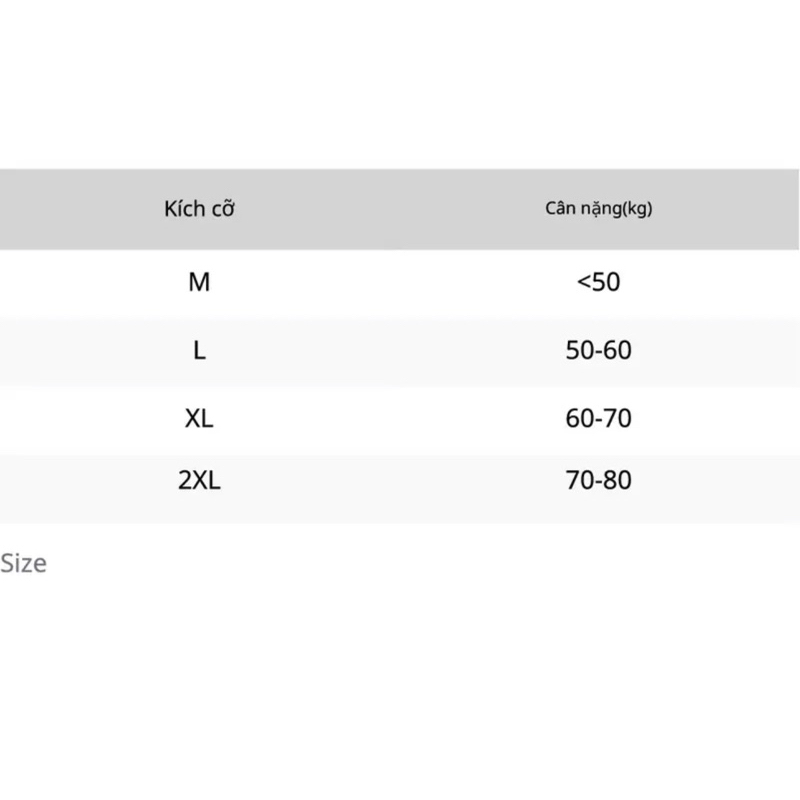Click gap between L and 50-60 cells
This screenshot has width=800, height=800.
(x=400, y=351)
